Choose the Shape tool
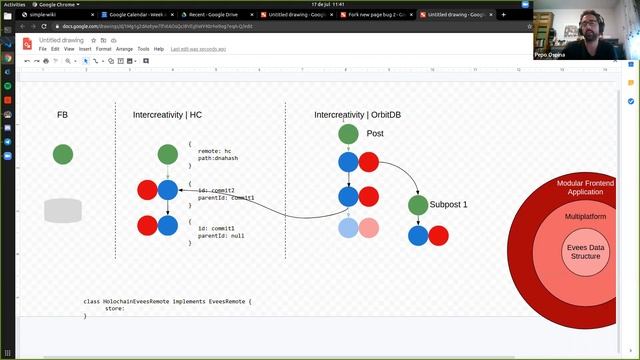This screenshot has height=360, width=640. tap(111, 61)
